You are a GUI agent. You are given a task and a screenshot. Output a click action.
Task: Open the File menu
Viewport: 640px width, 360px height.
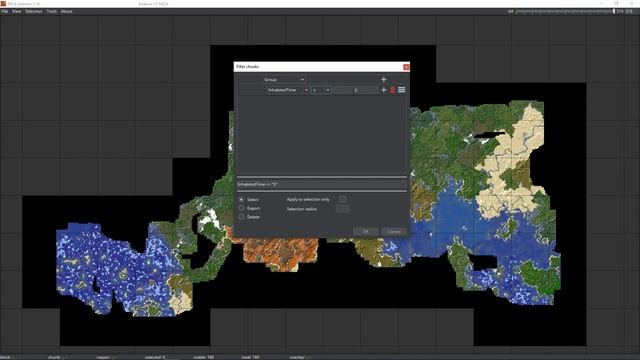[x=5, y=11]
